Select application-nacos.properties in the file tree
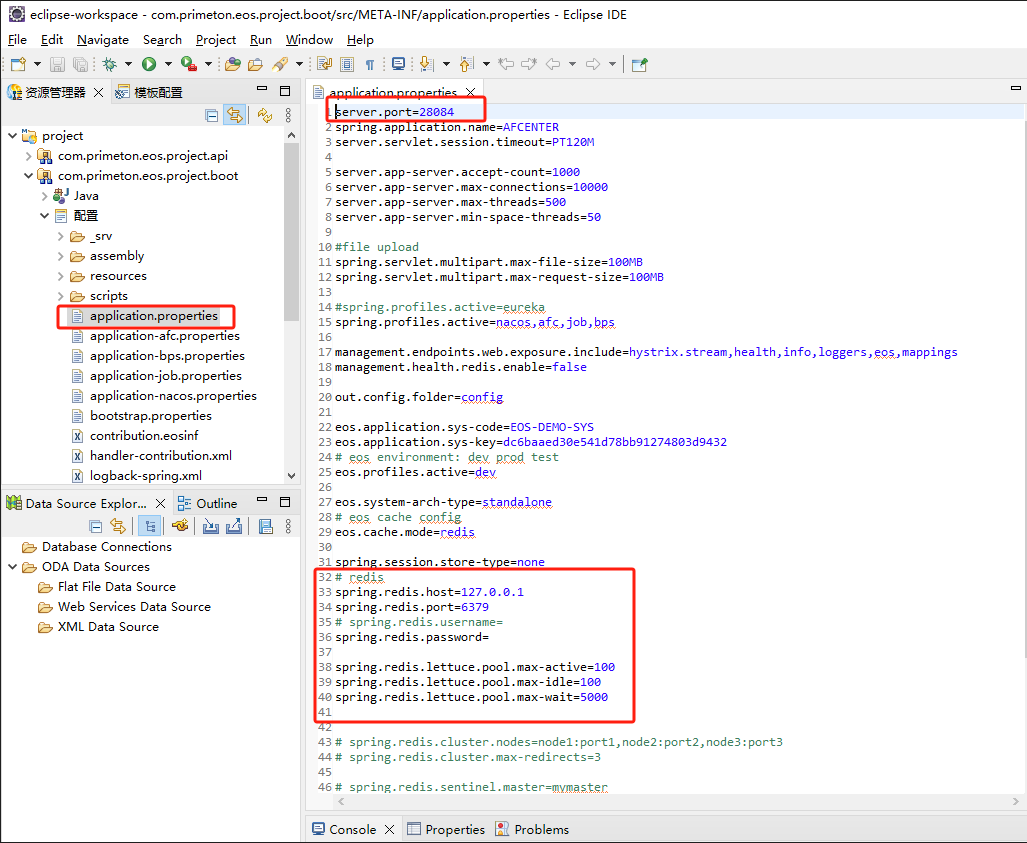The height and width of the screenshot is (843, 1027). [173, 396]
